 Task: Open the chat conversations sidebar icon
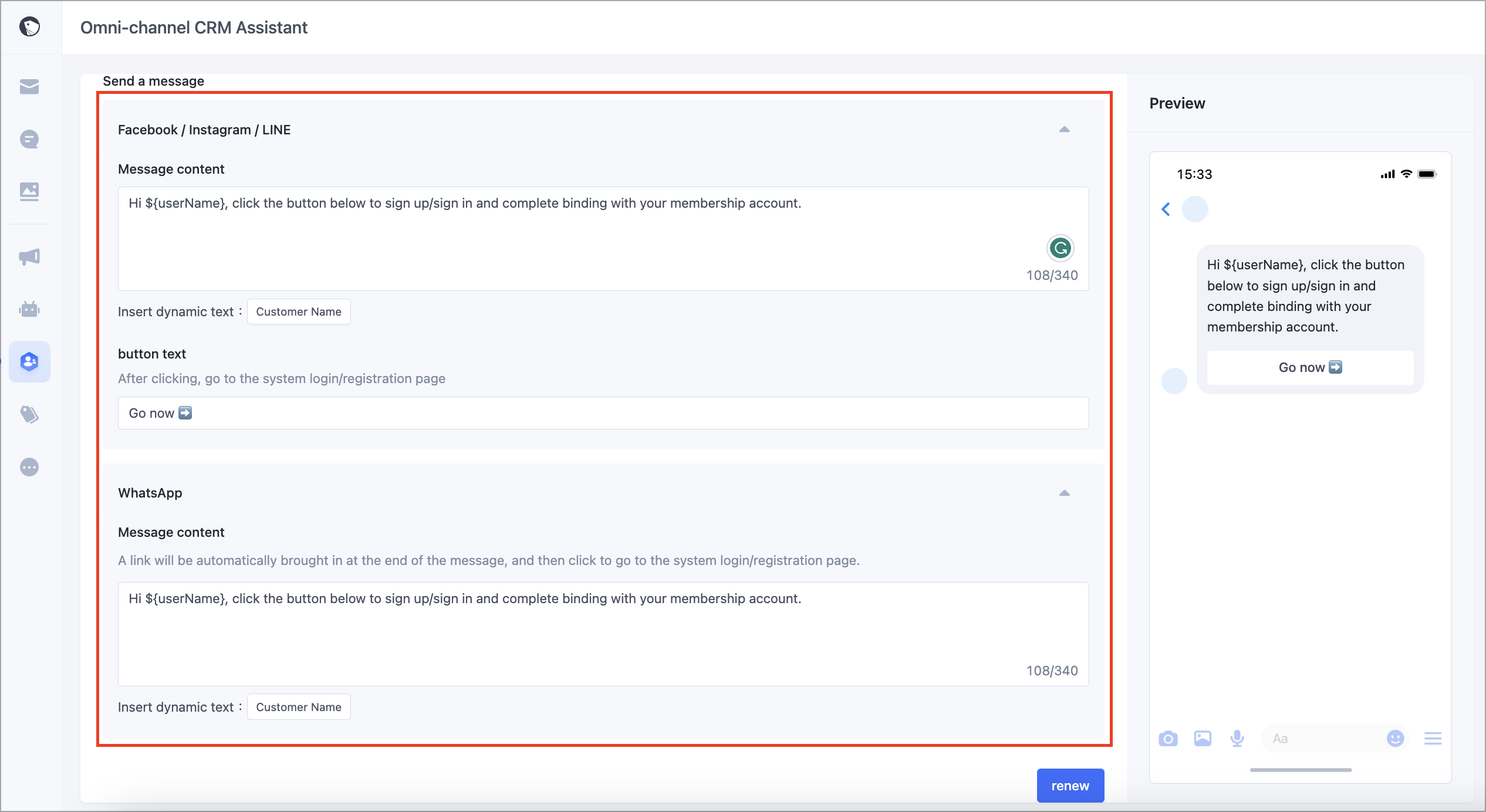(x=29, y=139)
